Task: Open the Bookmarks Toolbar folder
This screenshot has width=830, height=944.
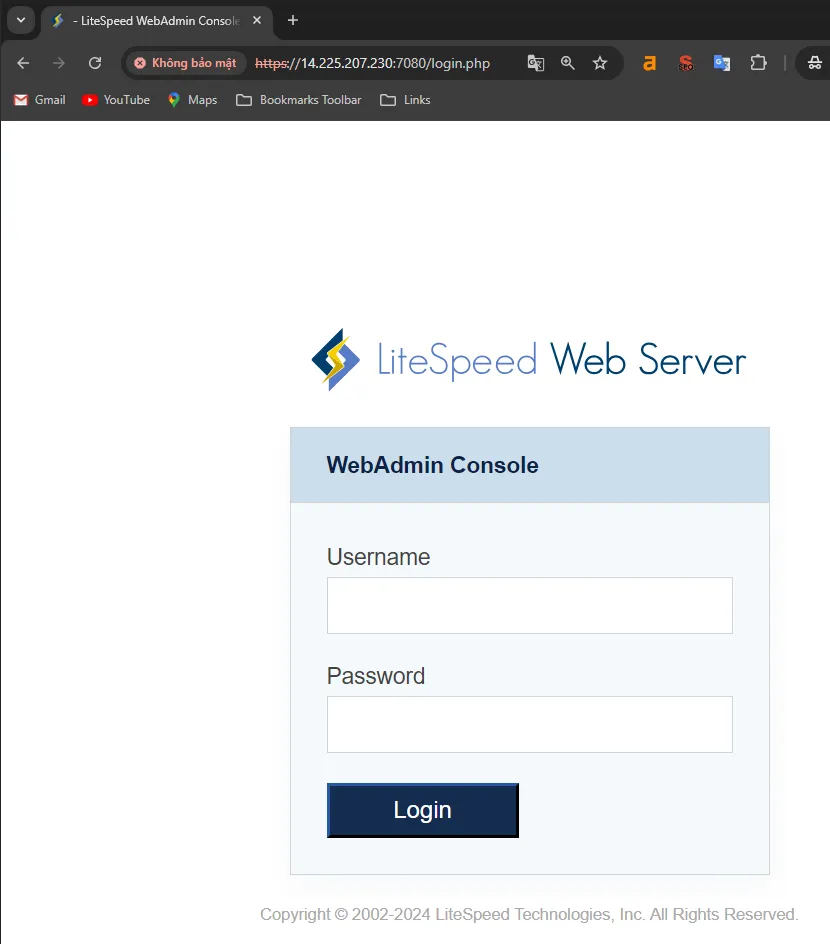Action: pyautogui.click(x=299, y=100)
